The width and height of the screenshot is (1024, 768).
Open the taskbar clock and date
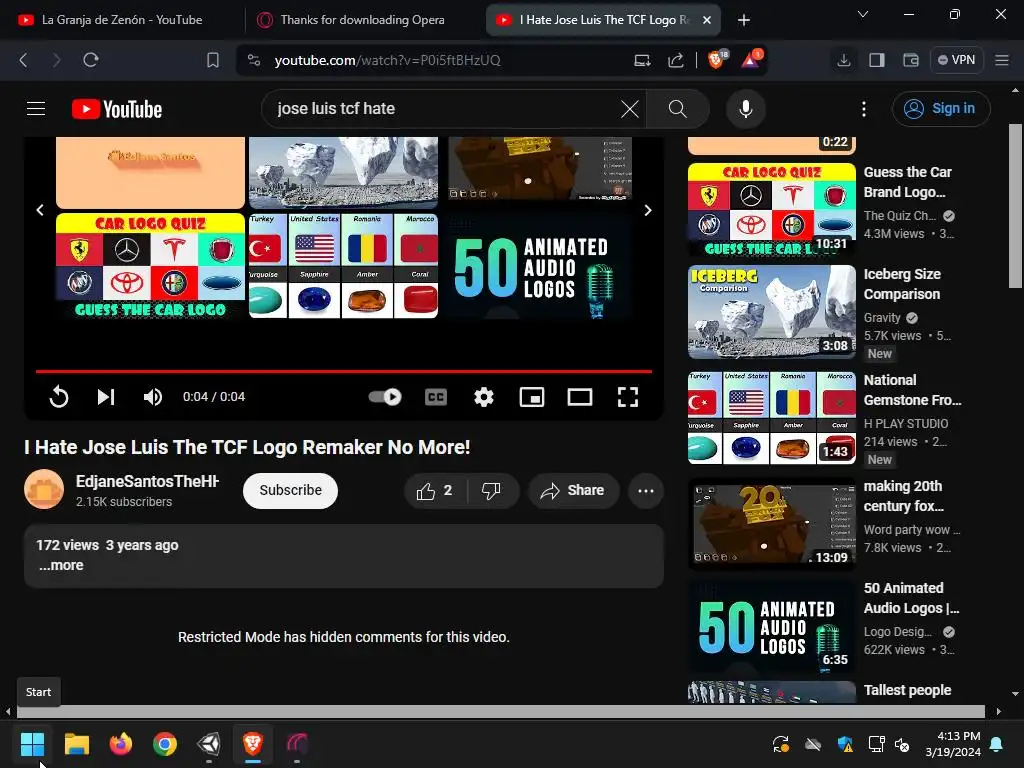tap(953, 744)
